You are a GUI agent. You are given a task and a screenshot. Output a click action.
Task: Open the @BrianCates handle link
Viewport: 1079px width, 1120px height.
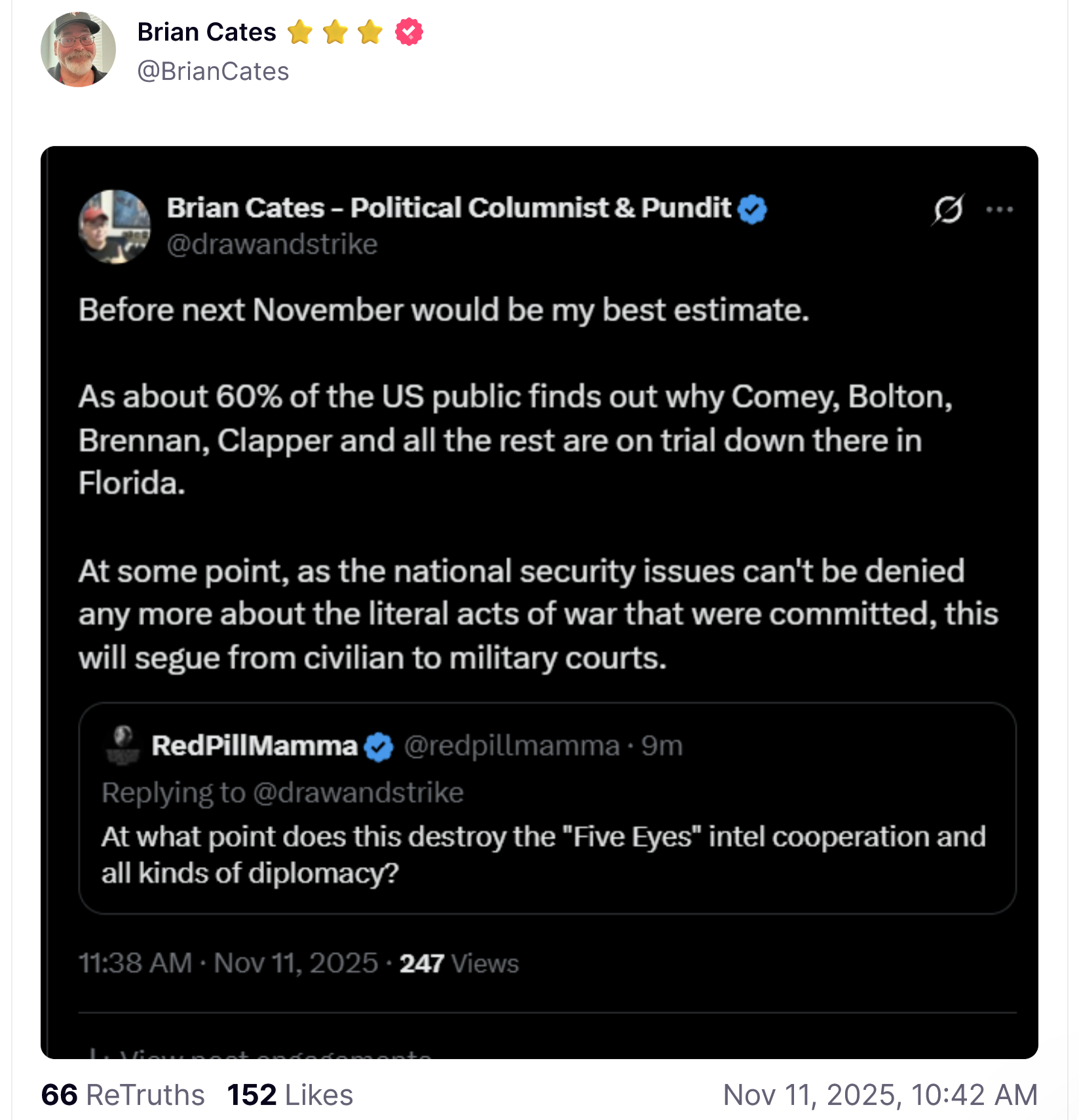coord(213,71)
